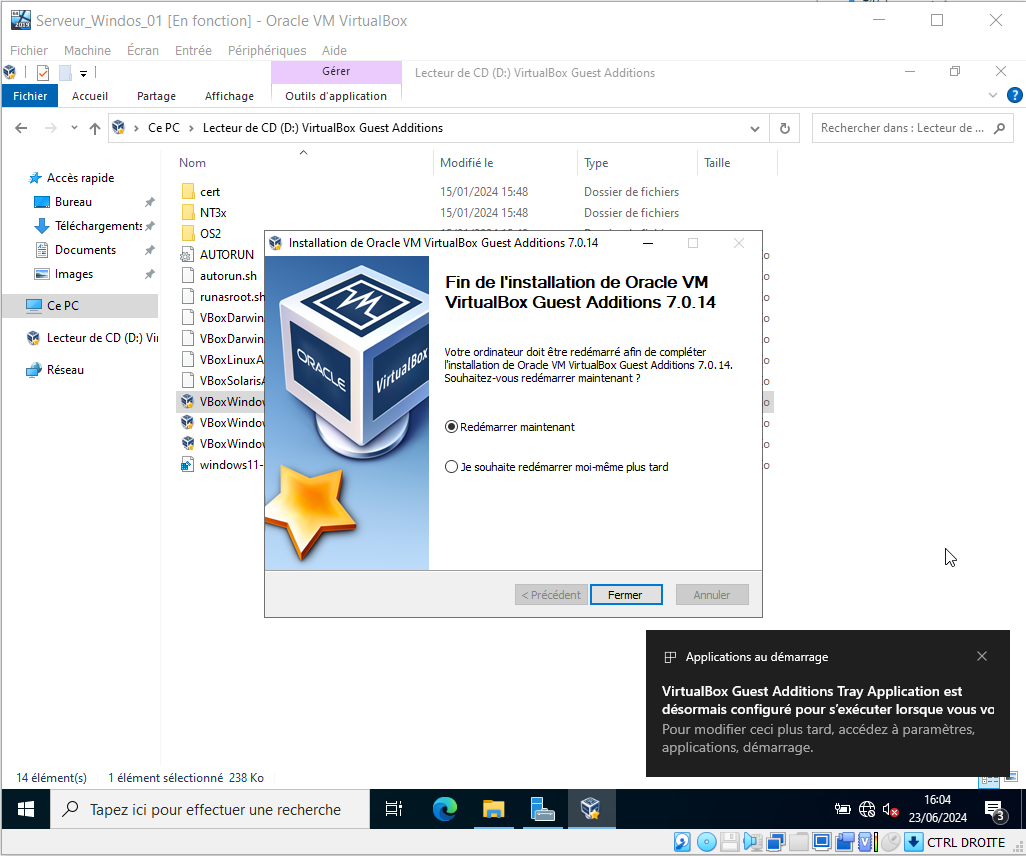1026x856 pixels.
Task: Click the Task View taskbar icon
Action: point(394,809)
